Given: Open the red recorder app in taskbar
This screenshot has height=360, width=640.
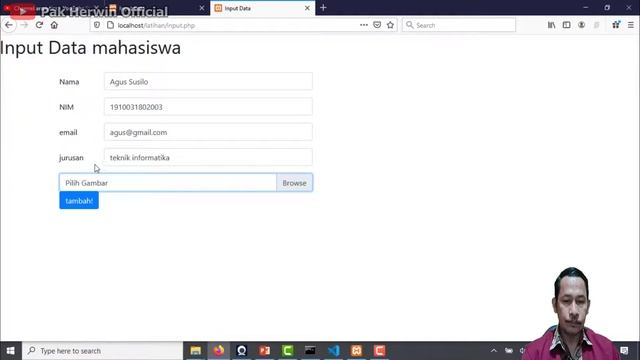Looking at the screenshot, I should 380,351.
